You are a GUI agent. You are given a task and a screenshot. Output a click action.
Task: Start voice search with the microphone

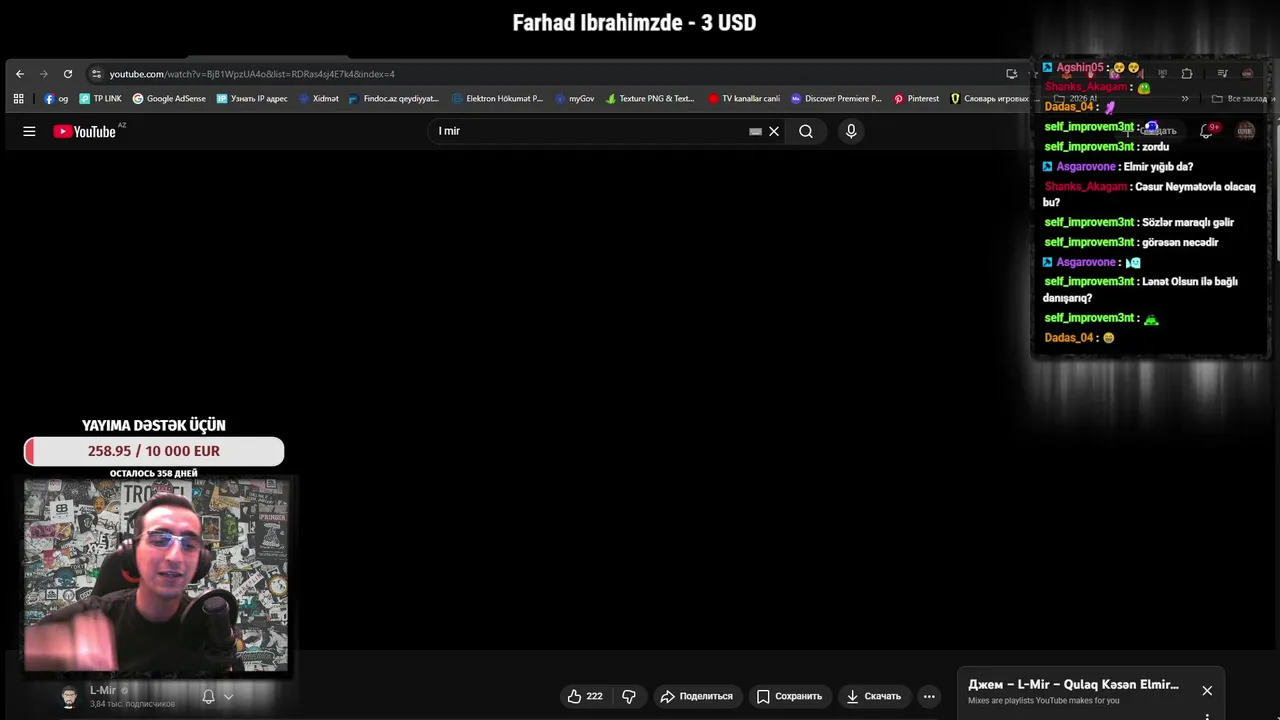pyautogui.click(x=851, y=131)
